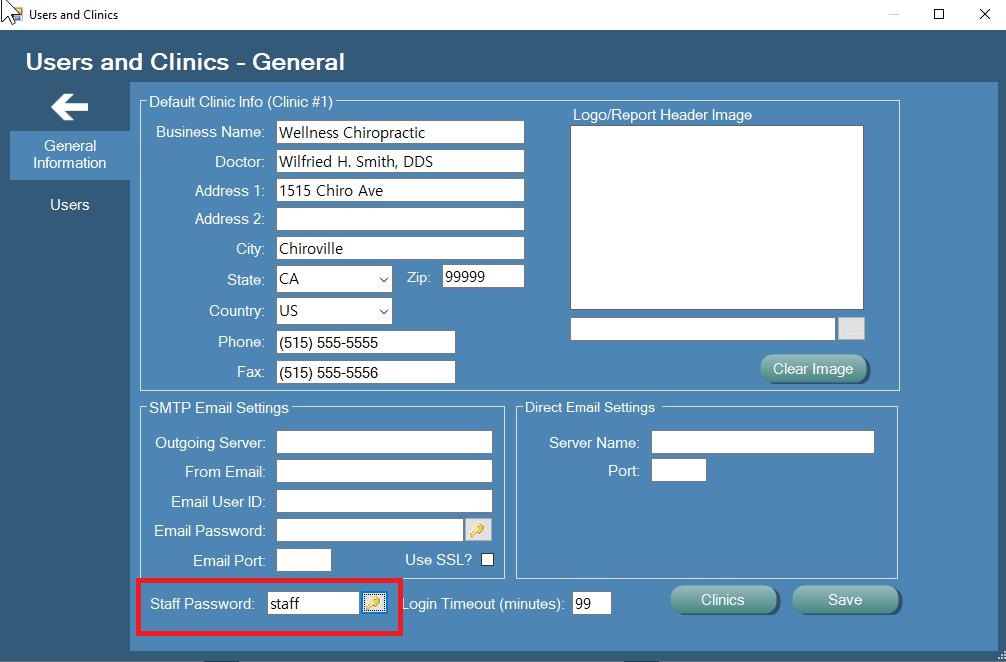Click the Clear Image button
Viewport: 1006px width, 662px height.
coord(813,368)
